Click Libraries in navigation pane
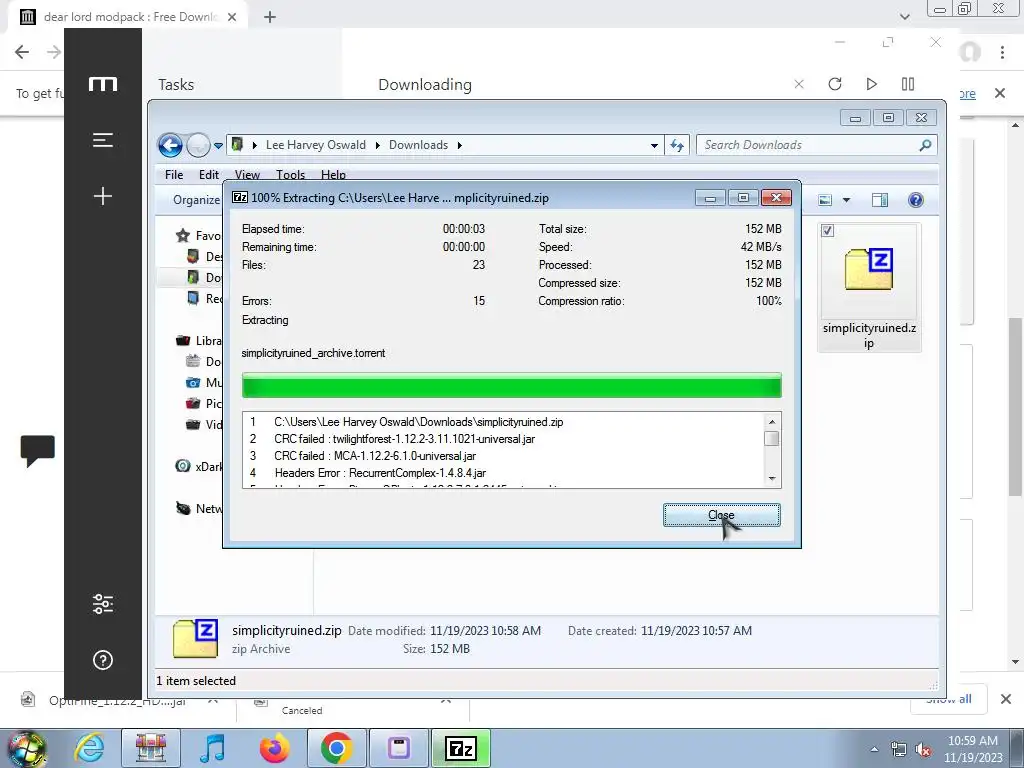Image resolution: width=1024 pixels, height=768 pixels. tap(199, 340)
